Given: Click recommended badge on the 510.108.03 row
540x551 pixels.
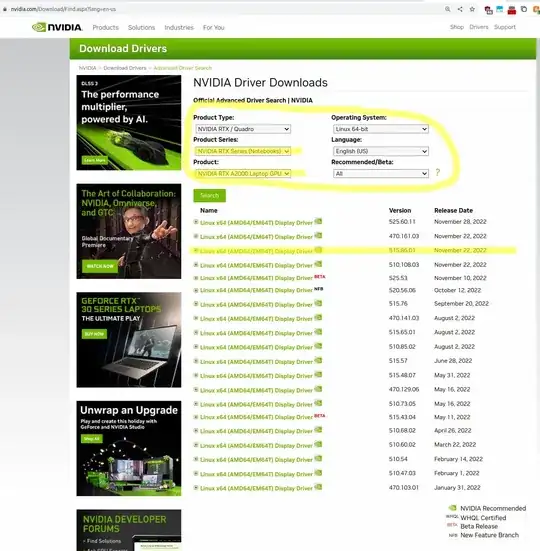Looking at the screenshot, I should (318, 264).
